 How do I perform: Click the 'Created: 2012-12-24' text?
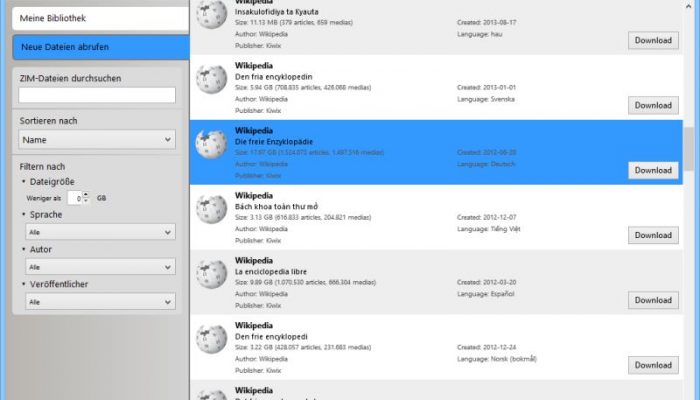click(x=486, y=347)
